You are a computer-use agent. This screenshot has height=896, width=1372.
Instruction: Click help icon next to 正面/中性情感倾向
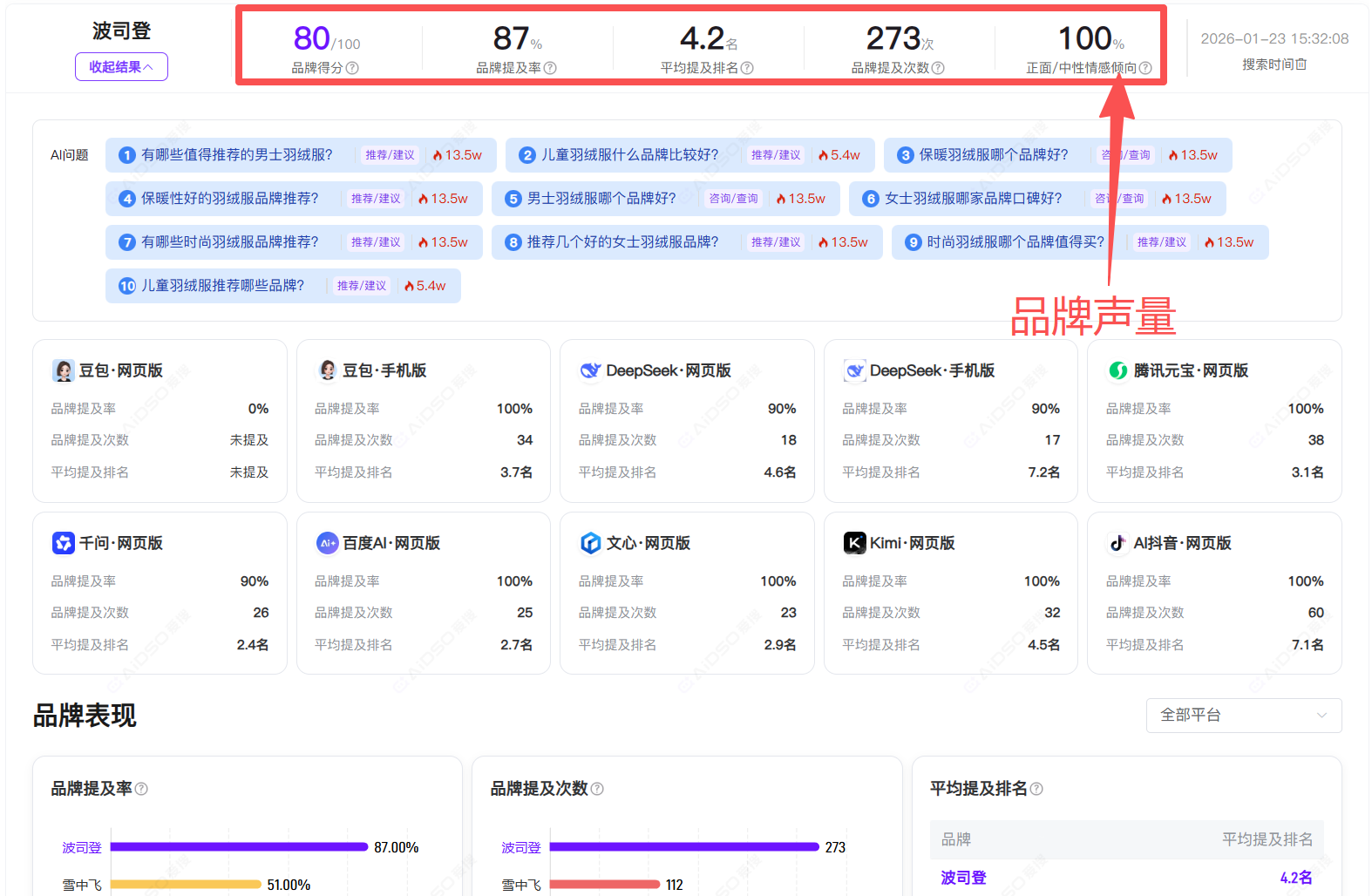[1145, 68]
